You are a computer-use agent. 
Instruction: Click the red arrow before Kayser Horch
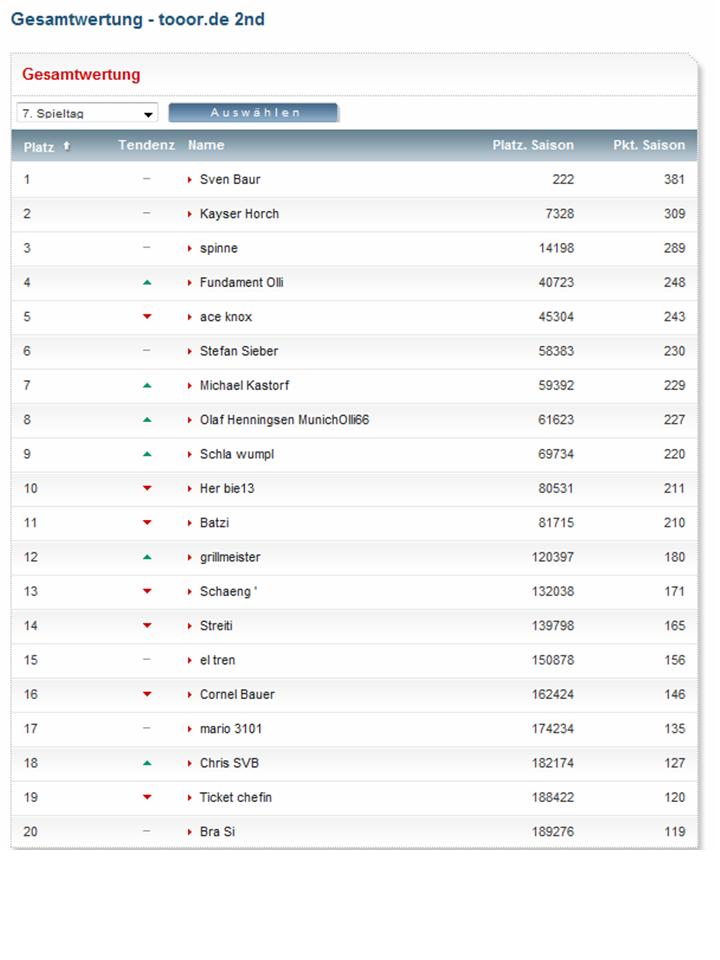[x=190, y=214]
